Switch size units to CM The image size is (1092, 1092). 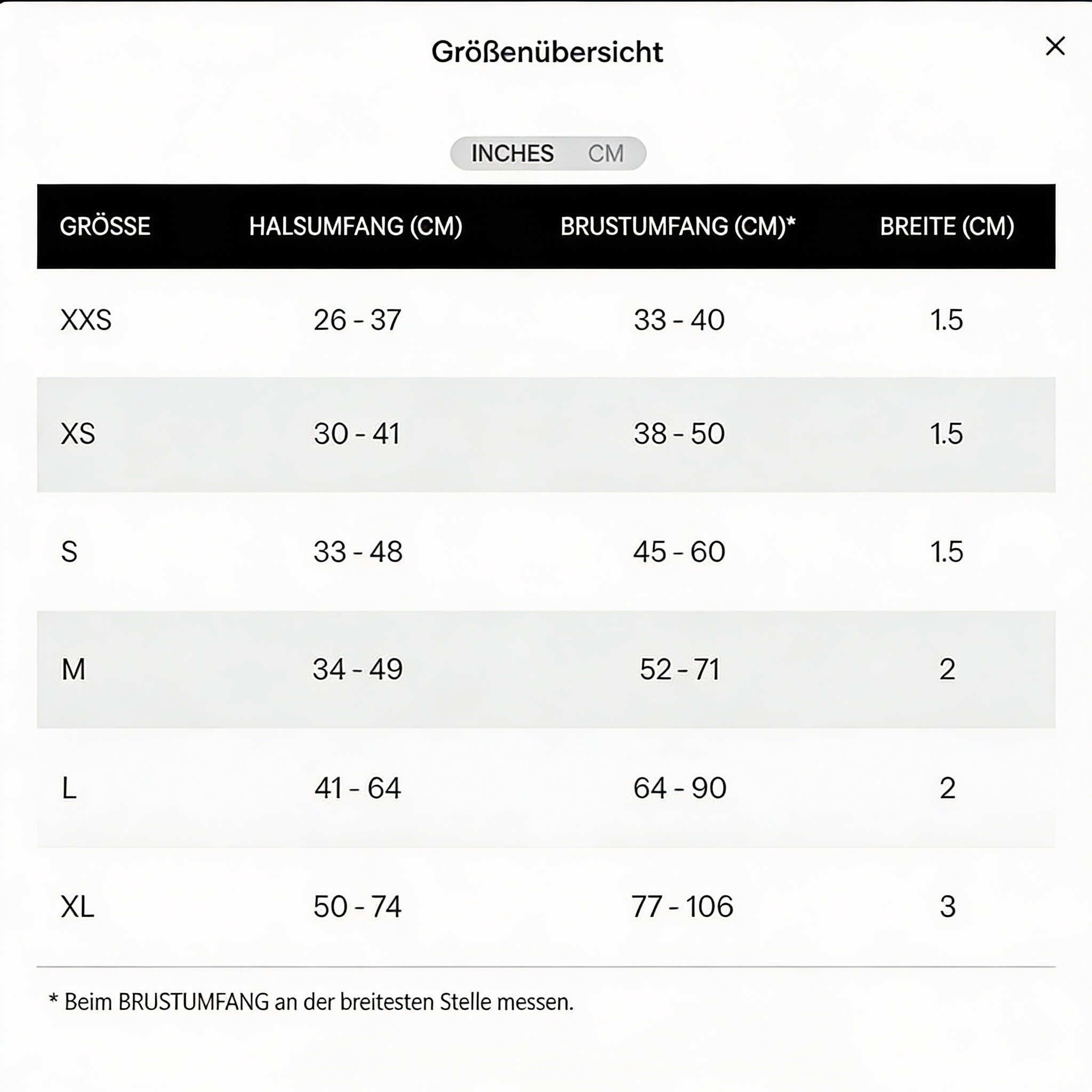tap(605, 153)
